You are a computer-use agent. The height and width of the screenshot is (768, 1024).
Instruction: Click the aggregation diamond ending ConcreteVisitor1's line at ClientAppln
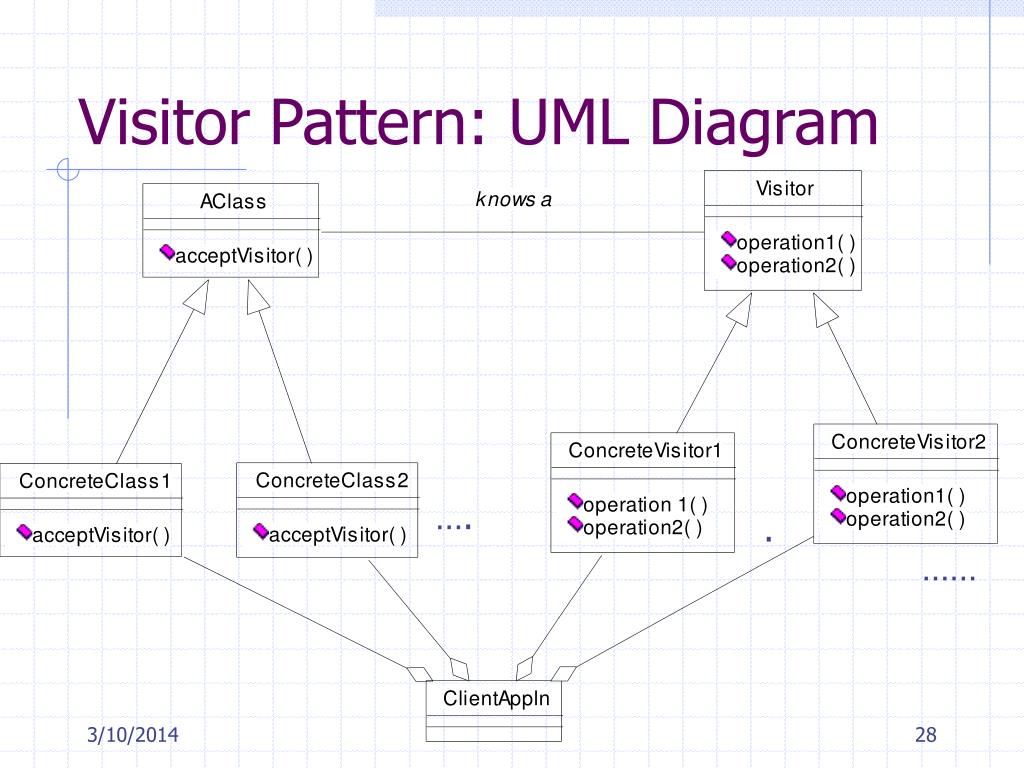[x=524, y=669]
